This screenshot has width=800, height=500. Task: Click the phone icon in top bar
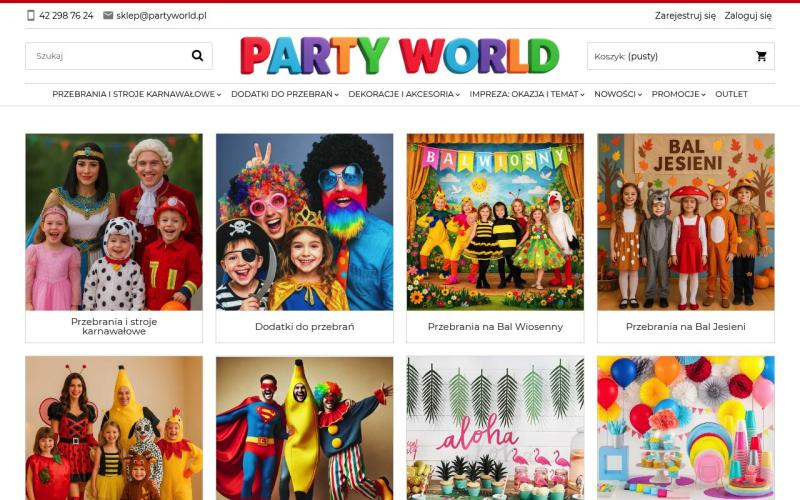31,16
